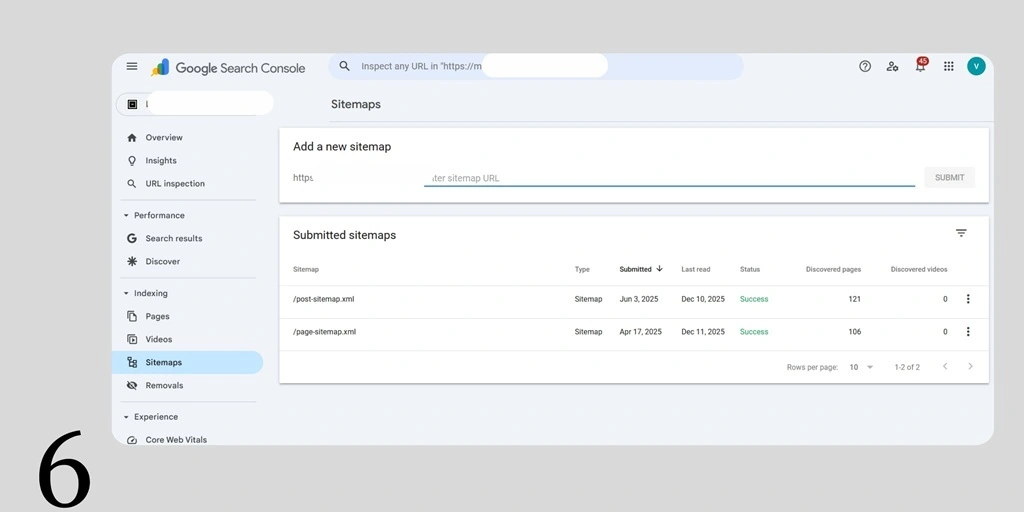Collapse the Performance section
1024x512 pixels.
tap(126, 215)
